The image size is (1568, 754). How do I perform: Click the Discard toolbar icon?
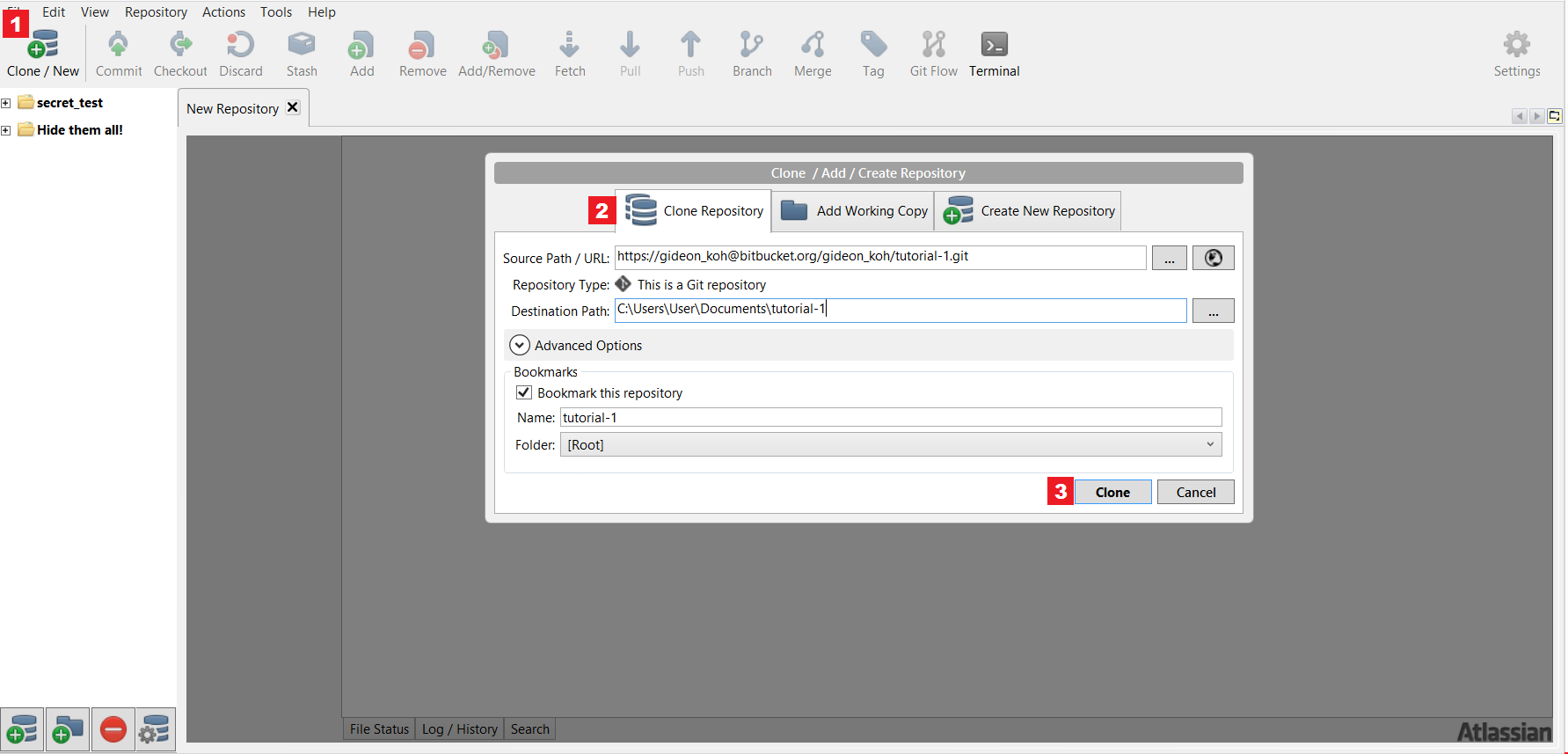click(x=240, y=54)
